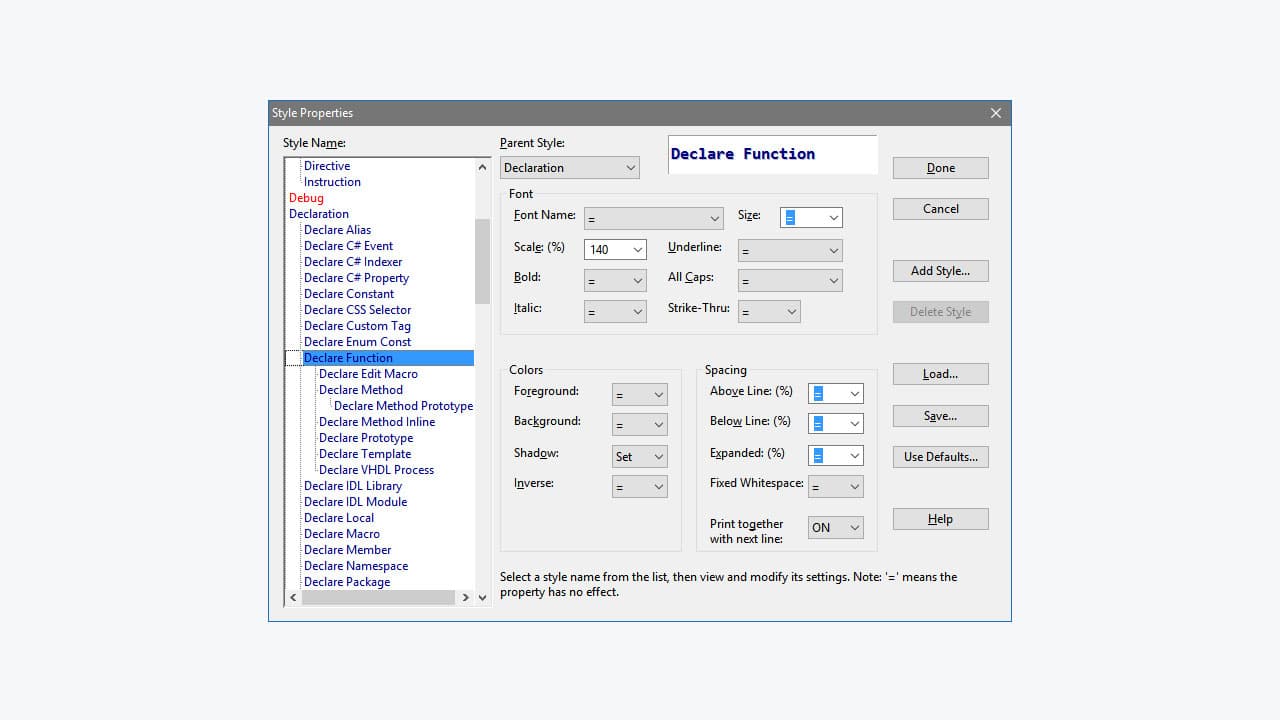Image resolution: width=1280 pixels, height=720 pixels.
Task: Open the Shadow color dropdown
Action: point(639,456)
